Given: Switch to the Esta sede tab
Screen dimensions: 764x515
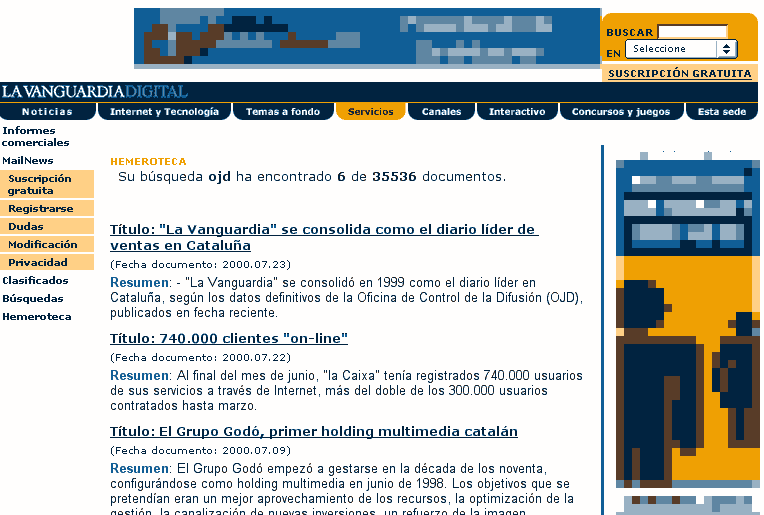Looking at the screenshot, I should (722, 112).
